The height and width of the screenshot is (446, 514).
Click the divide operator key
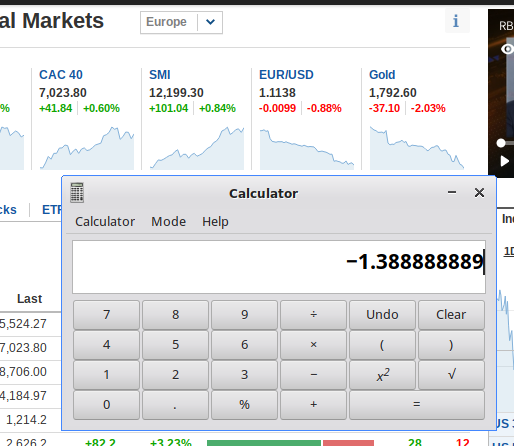click(313, 315)
